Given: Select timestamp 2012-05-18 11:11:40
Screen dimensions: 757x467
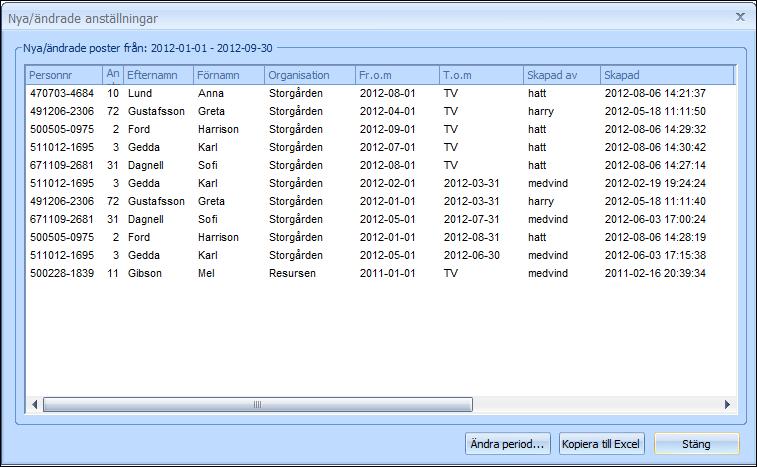Looking at the screenshot, I should (655, 201).
